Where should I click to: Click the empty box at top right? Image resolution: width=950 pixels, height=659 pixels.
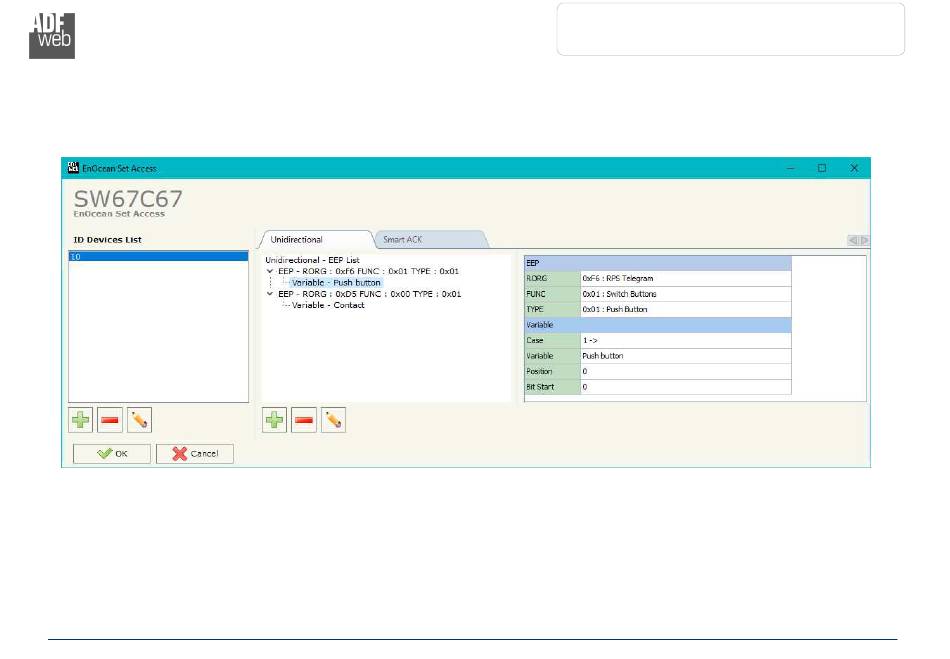[731, 29]
